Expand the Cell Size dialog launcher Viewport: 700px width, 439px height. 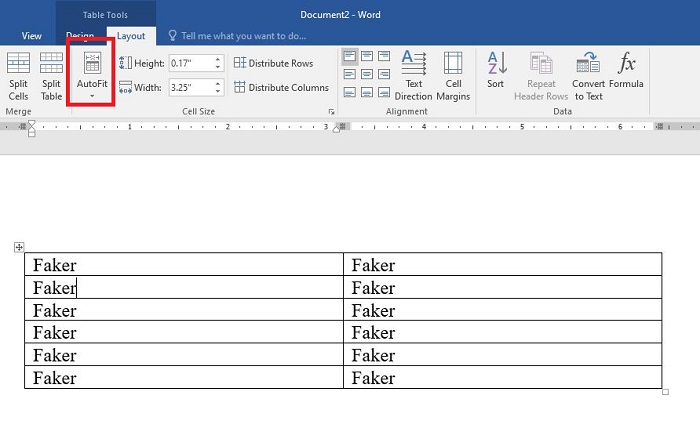331,112
